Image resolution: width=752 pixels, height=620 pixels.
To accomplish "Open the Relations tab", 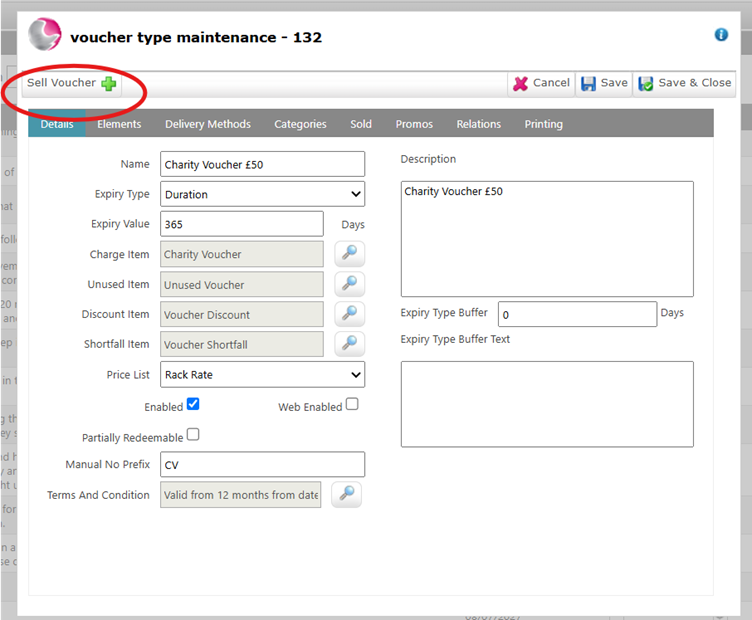I will 479,124.
